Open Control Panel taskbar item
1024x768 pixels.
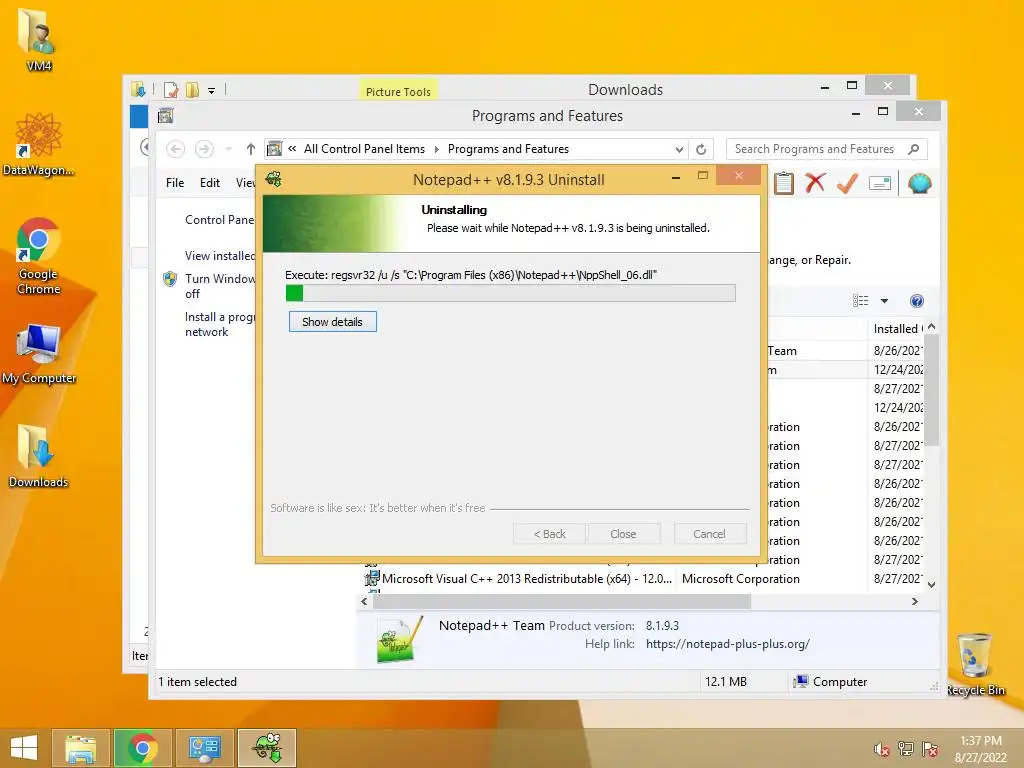(x=204, y=748)
